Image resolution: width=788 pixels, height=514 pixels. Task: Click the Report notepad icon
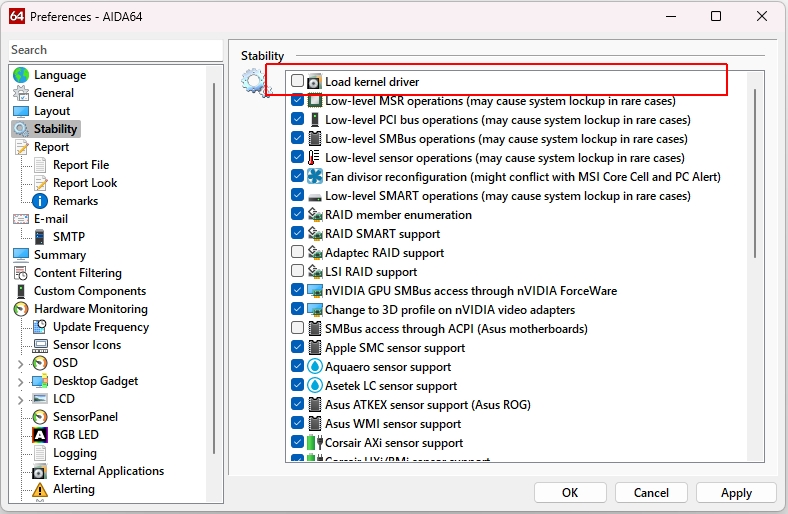click(21, 147)
